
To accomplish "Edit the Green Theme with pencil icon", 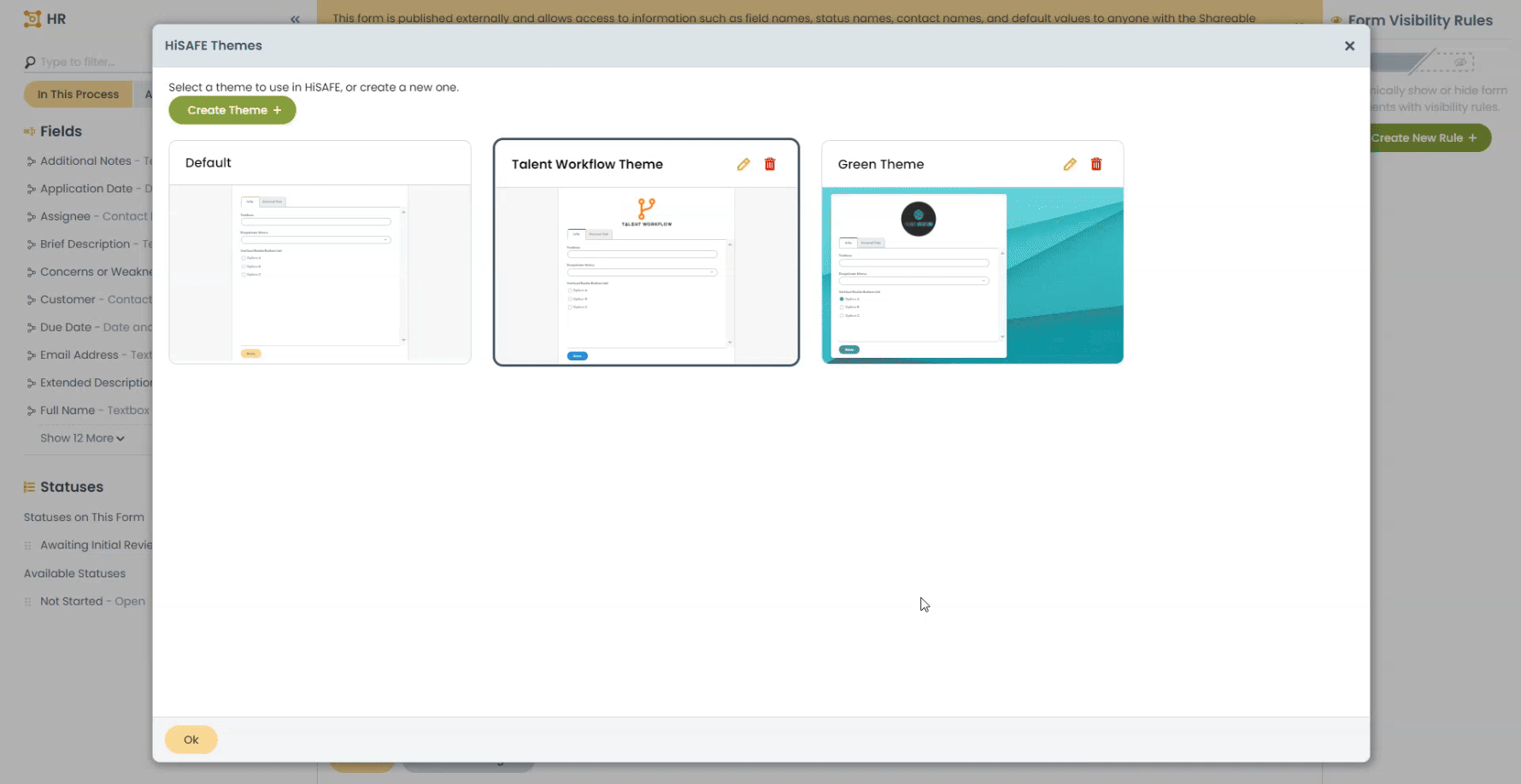I will 1070,164.
